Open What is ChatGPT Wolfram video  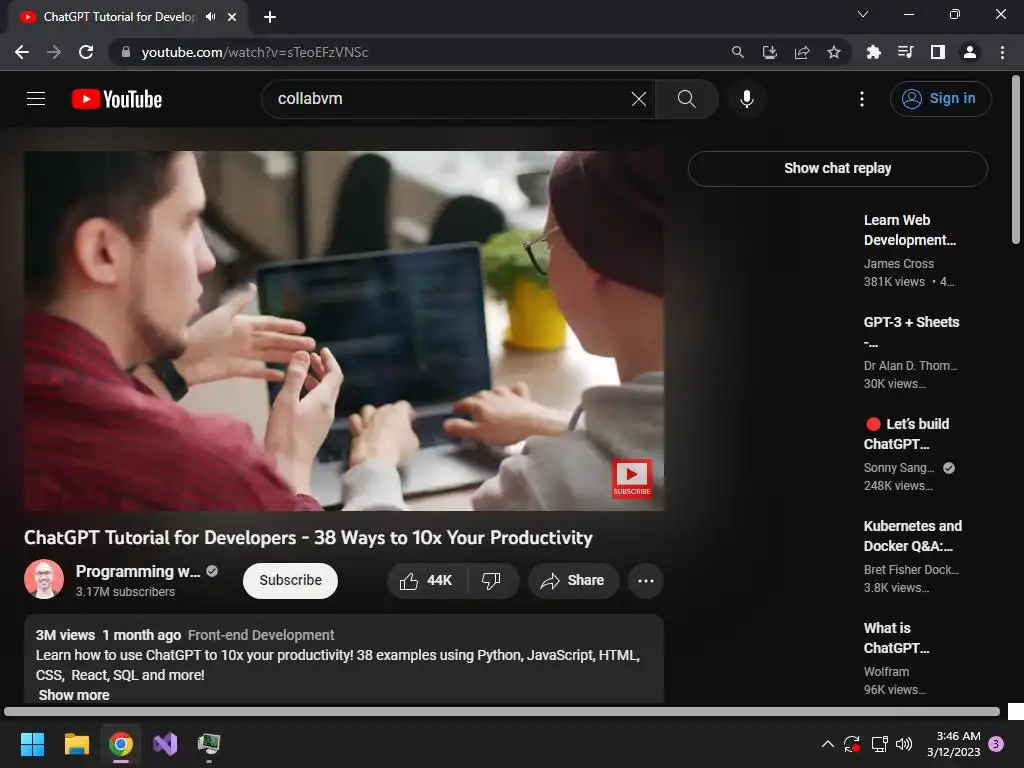pos(896,637)
